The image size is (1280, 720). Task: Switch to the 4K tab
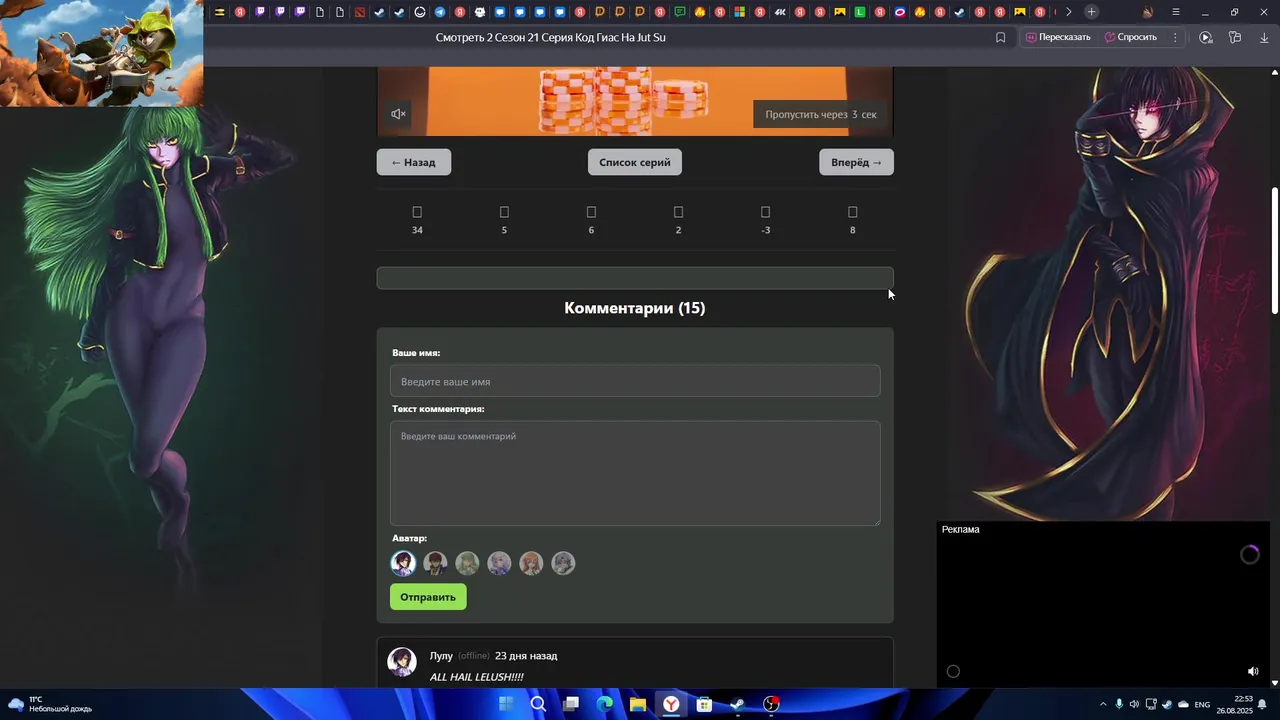[x=780, y=12]
